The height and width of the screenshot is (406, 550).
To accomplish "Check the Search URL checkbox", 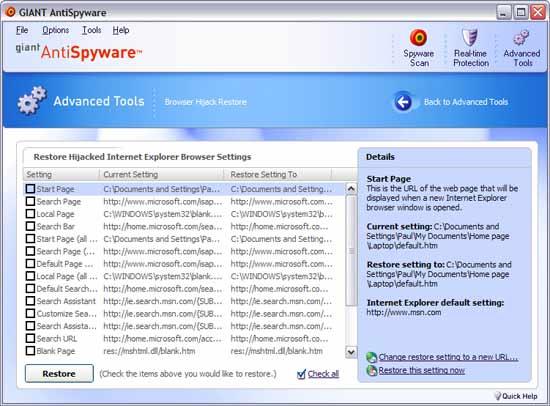I will (31, 339).
